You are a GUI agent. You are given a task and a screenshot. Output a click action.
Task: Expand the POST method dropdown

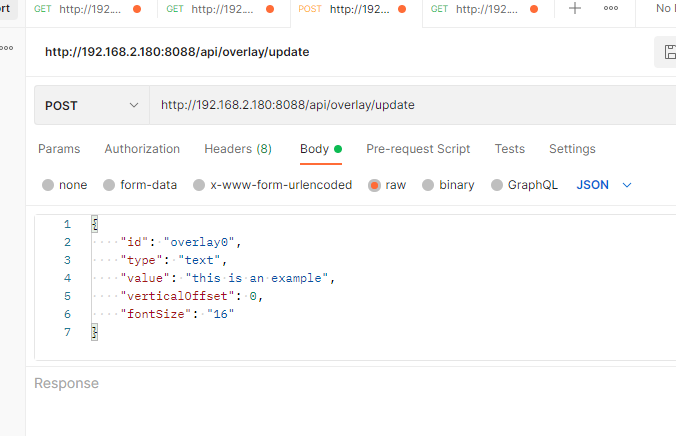click(x=92, y=105)
